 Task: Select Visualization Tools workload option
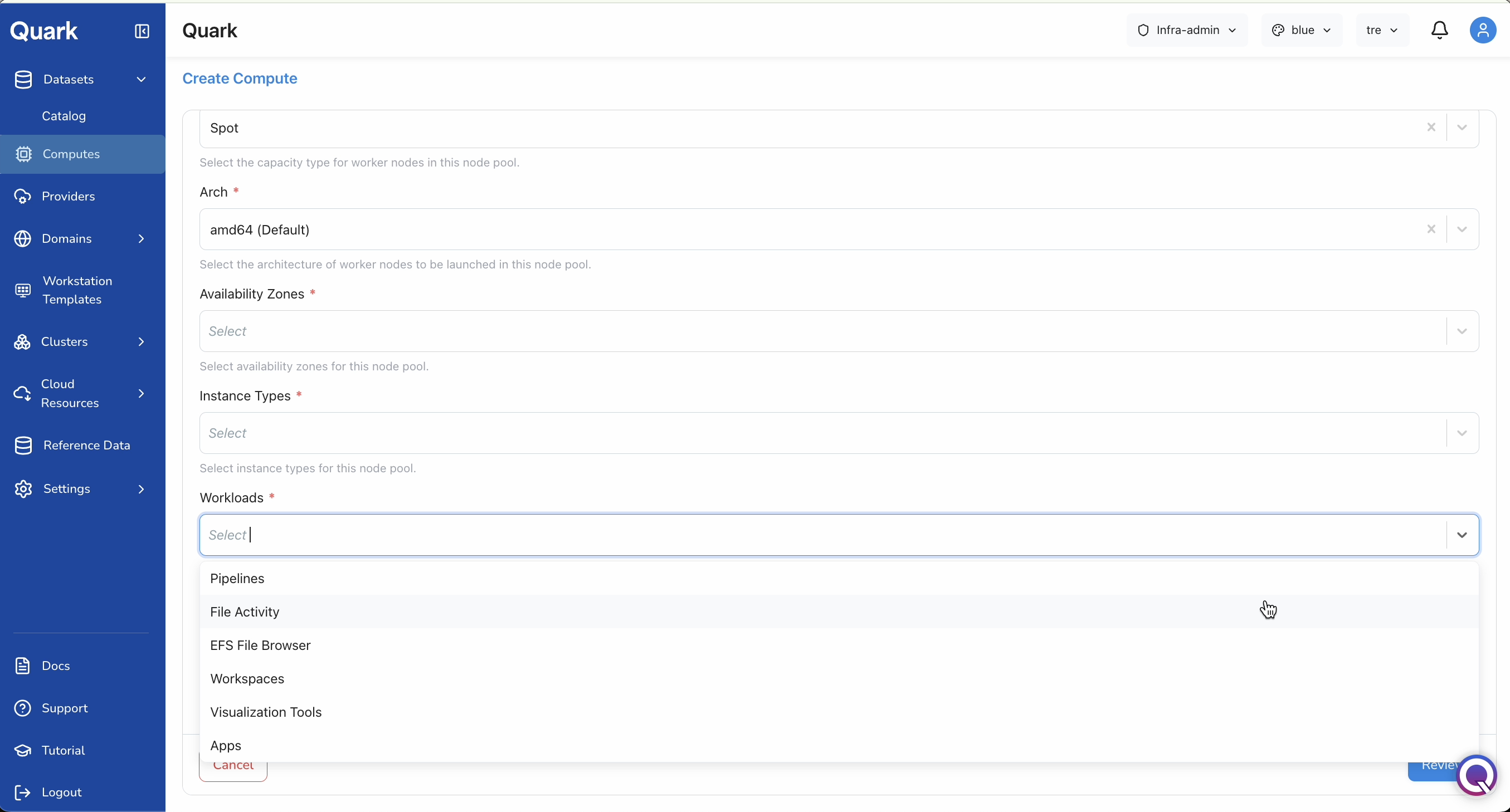pyautogui.click(x=839, y=712)
